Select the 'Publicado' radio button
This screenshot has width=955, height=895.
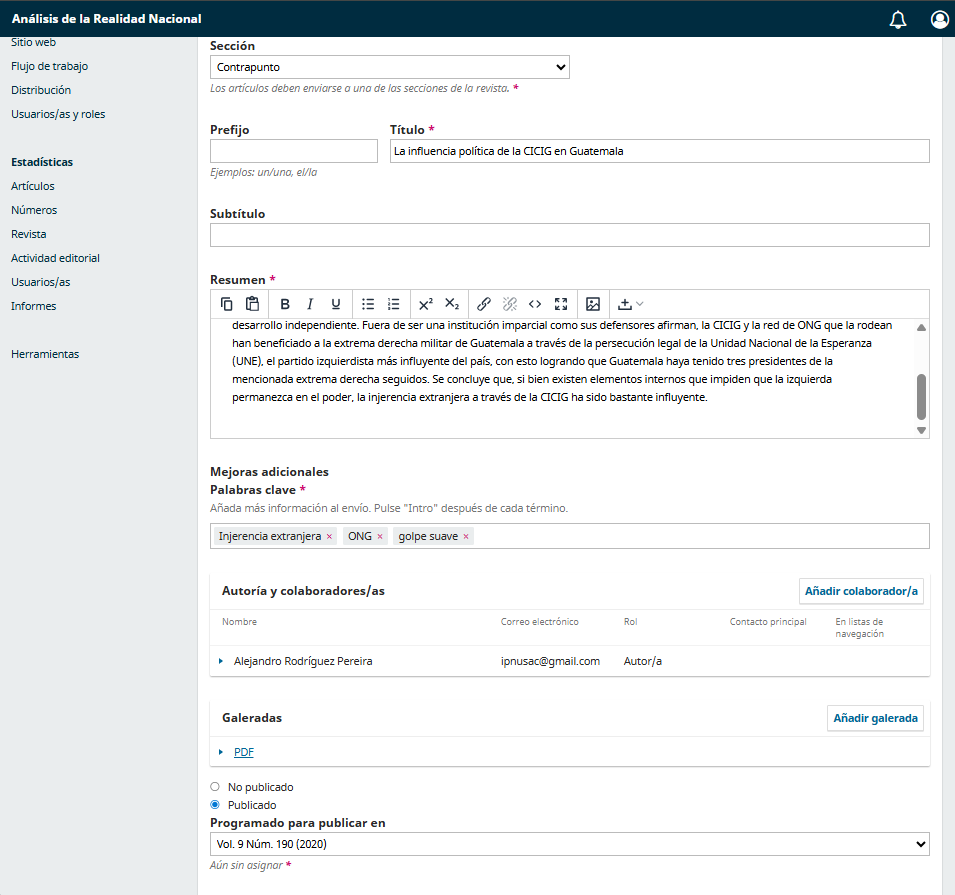point(215,805)
